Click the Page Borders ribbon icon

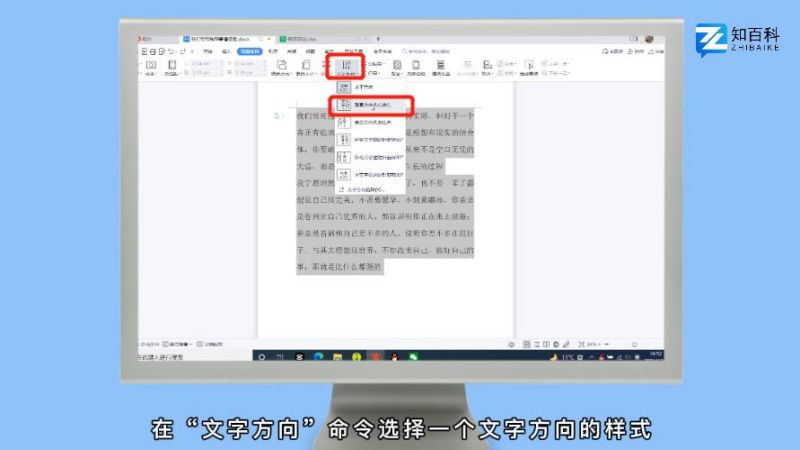419,67
